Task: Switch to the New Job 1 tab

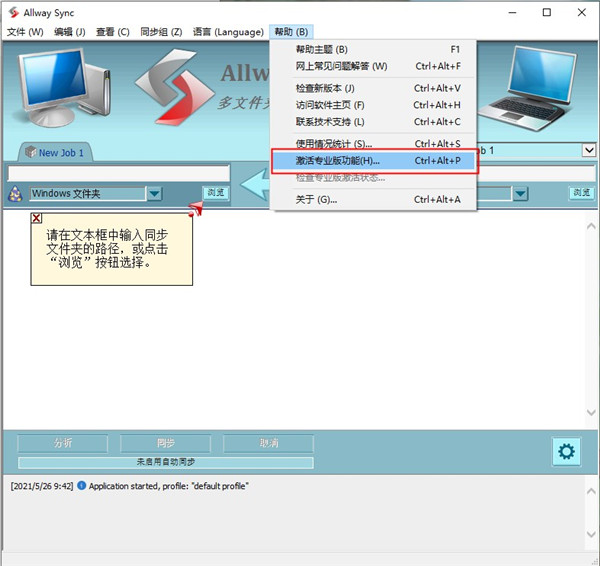Action: 60,153
